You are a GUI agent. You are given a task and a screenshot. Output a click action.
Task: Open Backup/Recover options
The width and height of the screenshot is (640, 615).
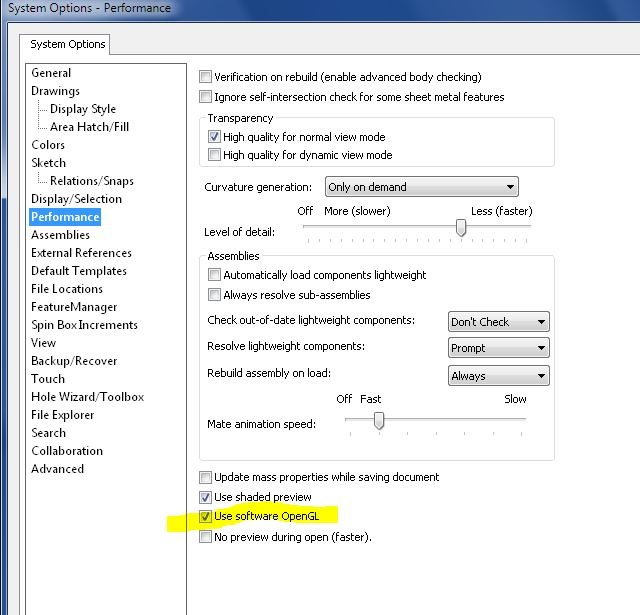[x=74, y=361]
